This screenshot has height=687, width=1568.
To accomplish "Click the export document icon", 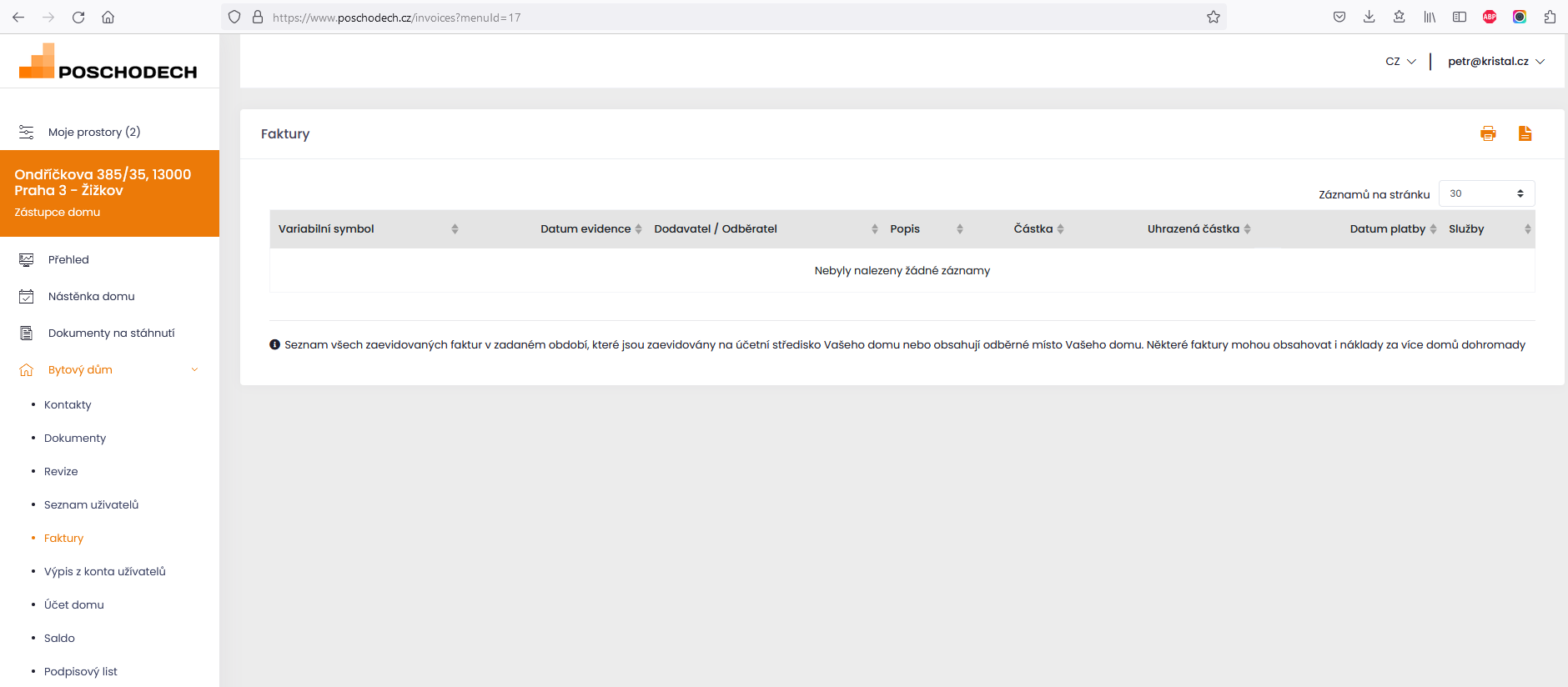I will pos(1525,133).
